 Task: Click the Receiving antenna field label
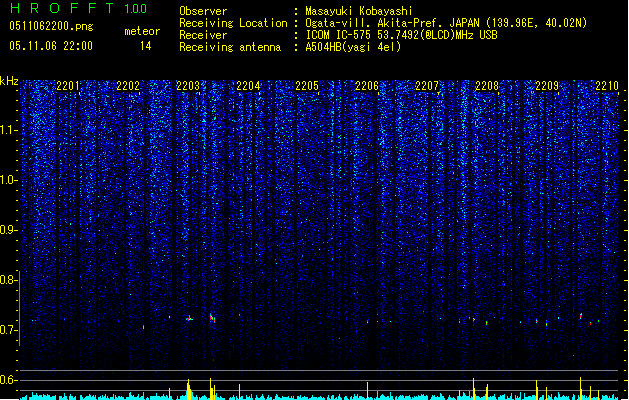(230, 47)
